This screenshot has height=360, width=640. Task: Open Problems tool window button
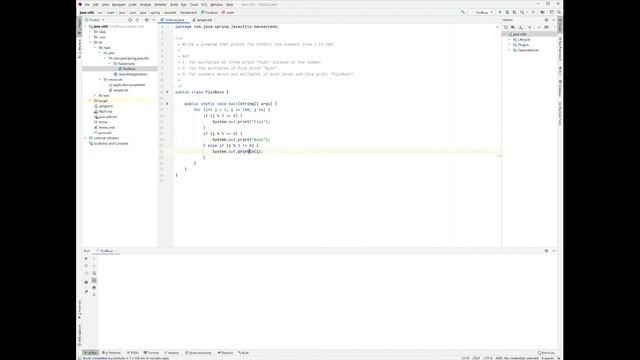click(111, 353)
